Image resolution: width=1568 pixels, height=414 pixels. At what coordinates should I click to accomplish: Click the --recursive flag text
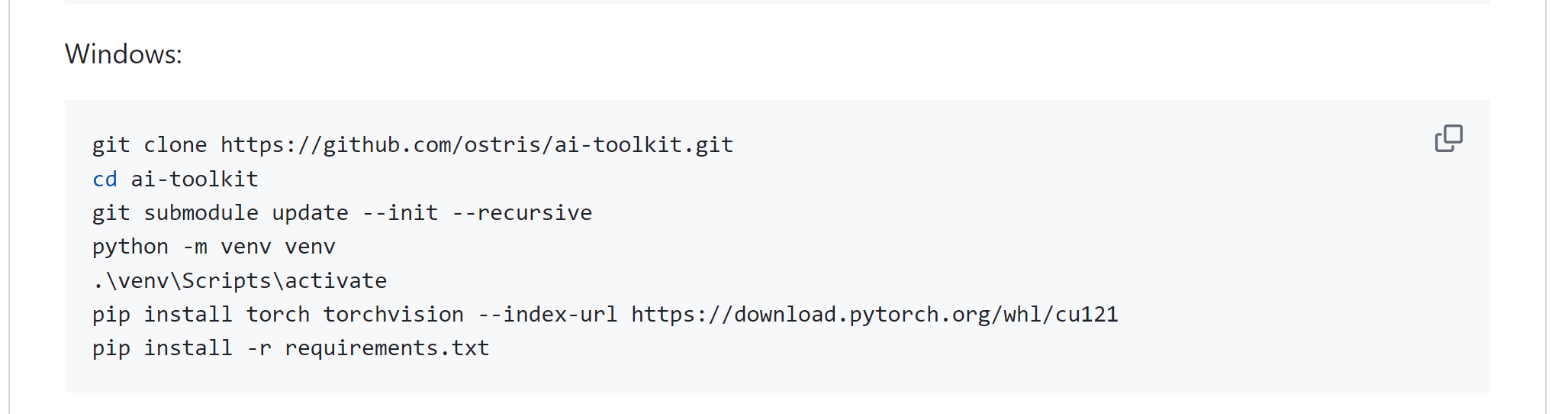[522, 213]
